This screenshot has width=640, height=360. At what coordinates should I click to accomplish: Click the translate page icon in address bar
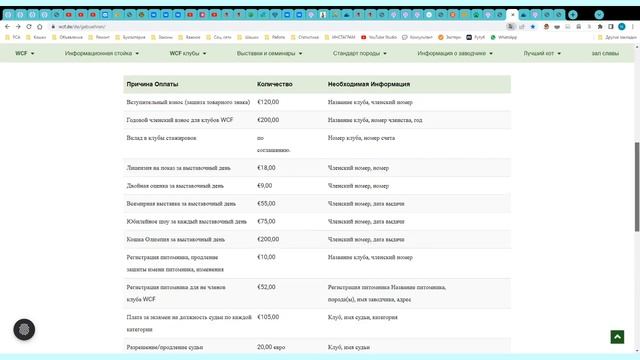tap(511, 27)
